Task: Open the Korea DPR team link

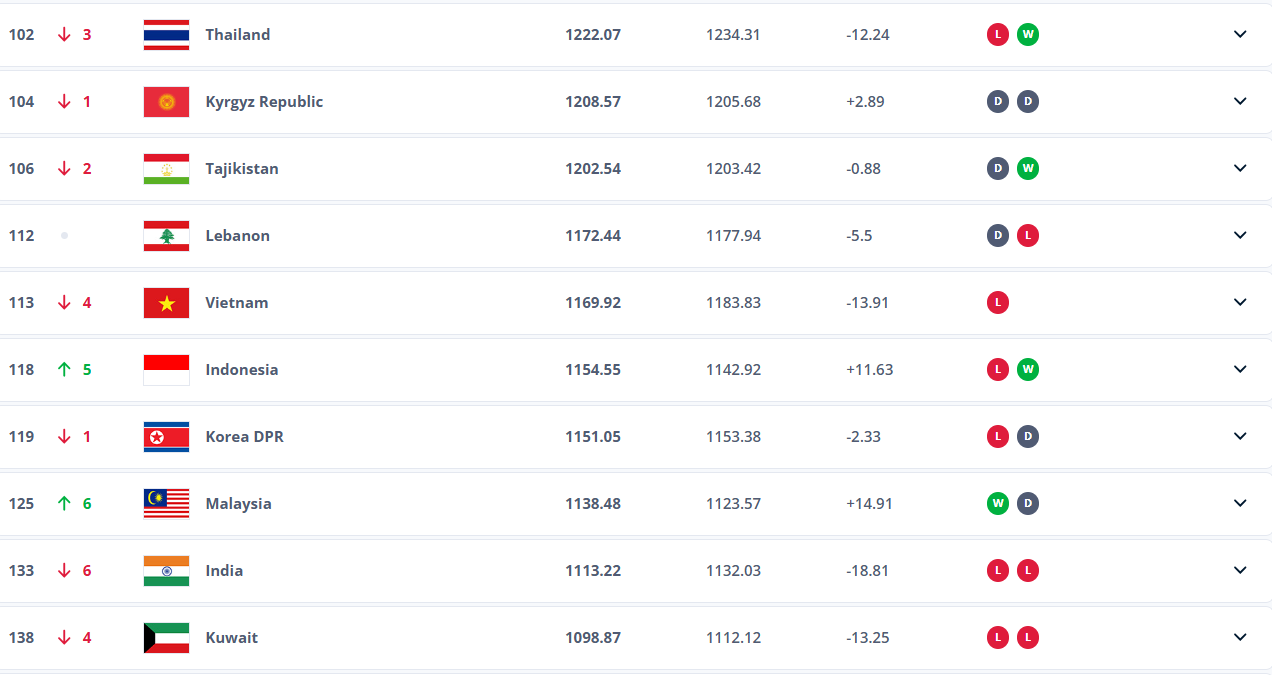Action: coord(245,437)
